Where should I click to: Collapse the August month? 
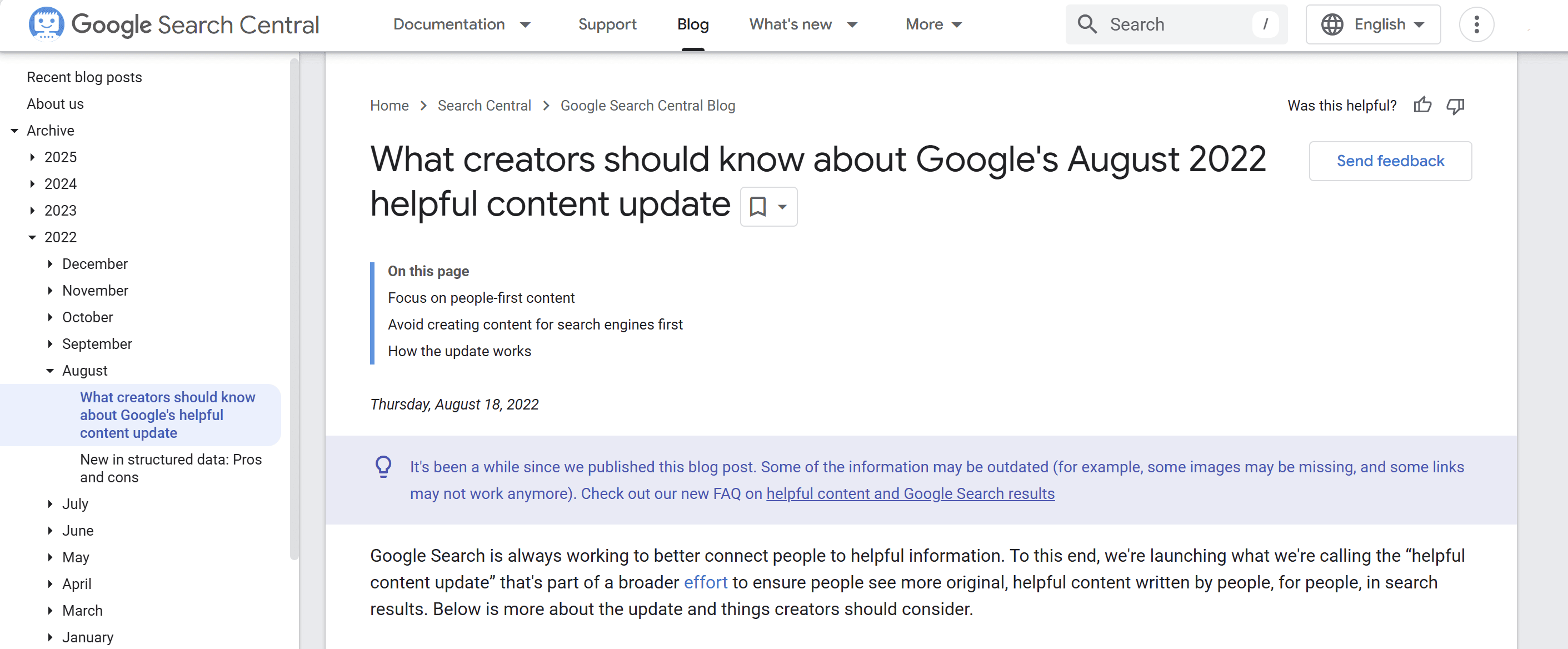tap(50, 371)
